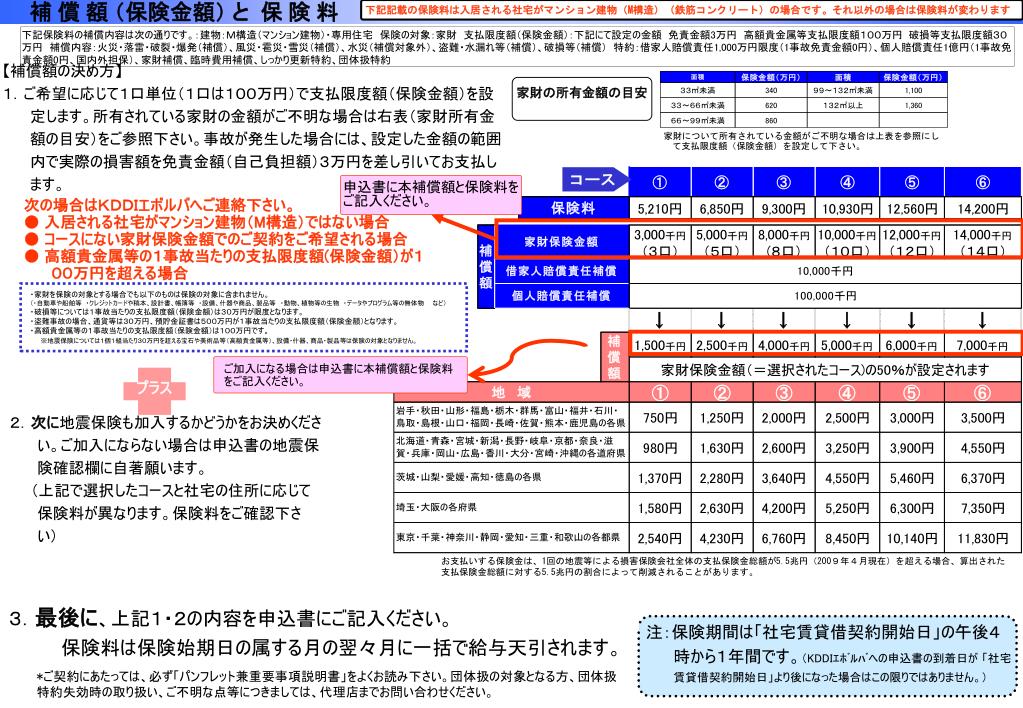Click the 10,930円 premium cell
The image size is (1023, 708).
pos(847,209)
